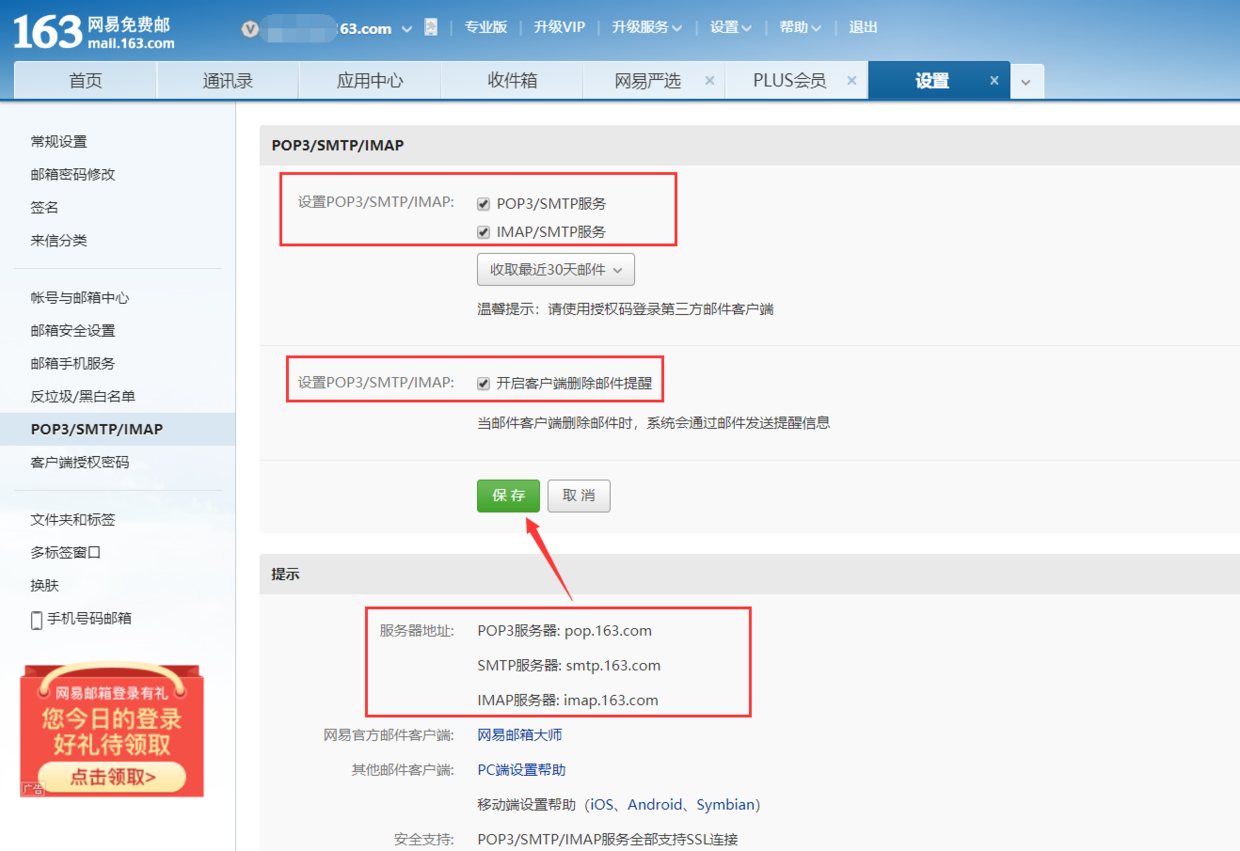Click the smtp.163.com server address text
The image size is (1240, 851).
pyautogui.click(x=612, y=666)
